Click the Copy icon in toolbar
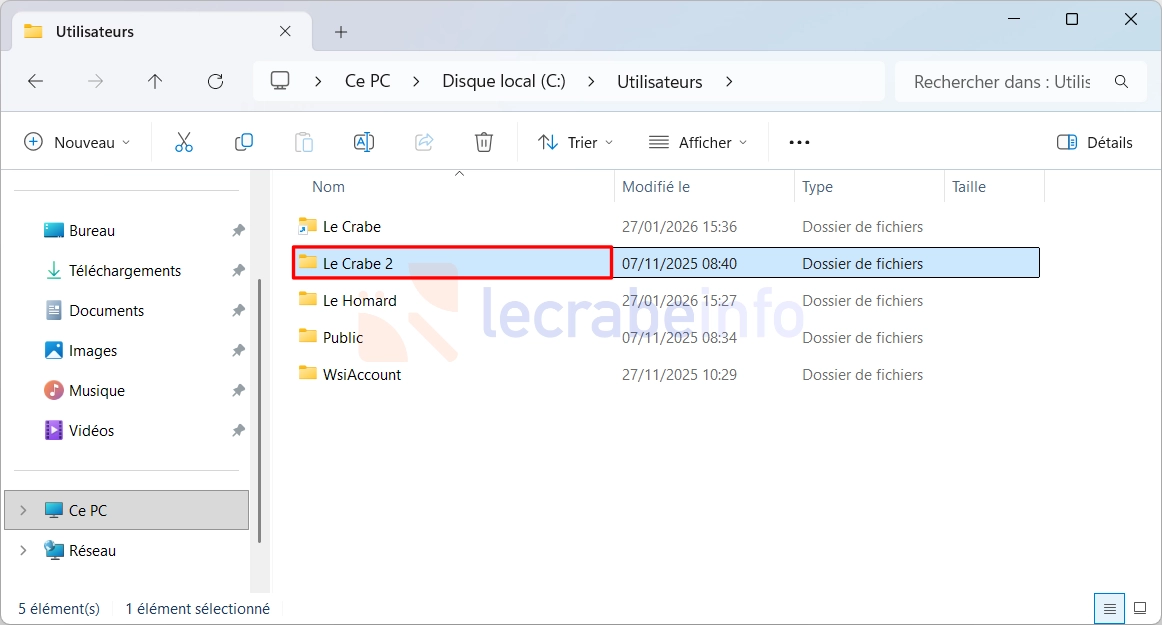 pos(244,142)
